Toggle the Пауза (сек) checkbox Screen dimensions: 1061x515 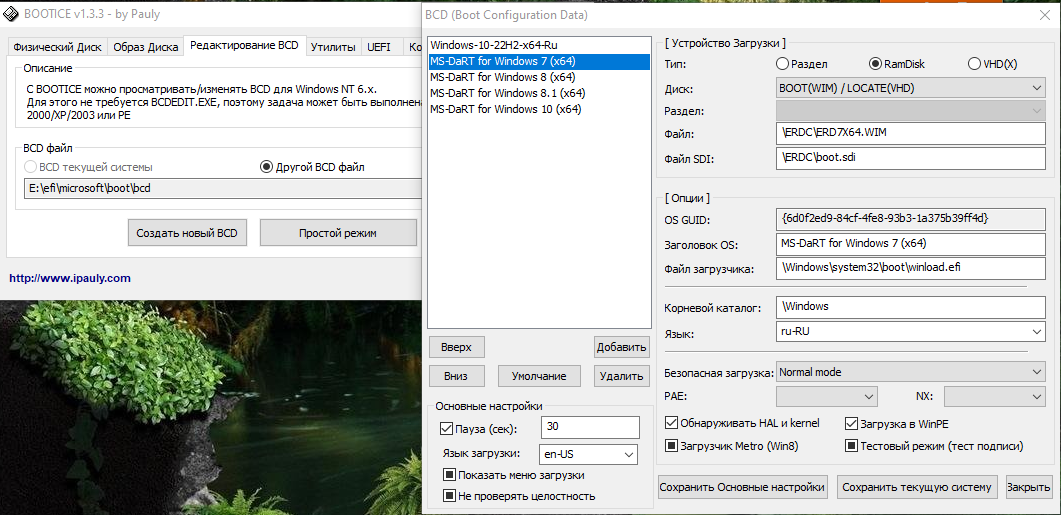point(446,429)
